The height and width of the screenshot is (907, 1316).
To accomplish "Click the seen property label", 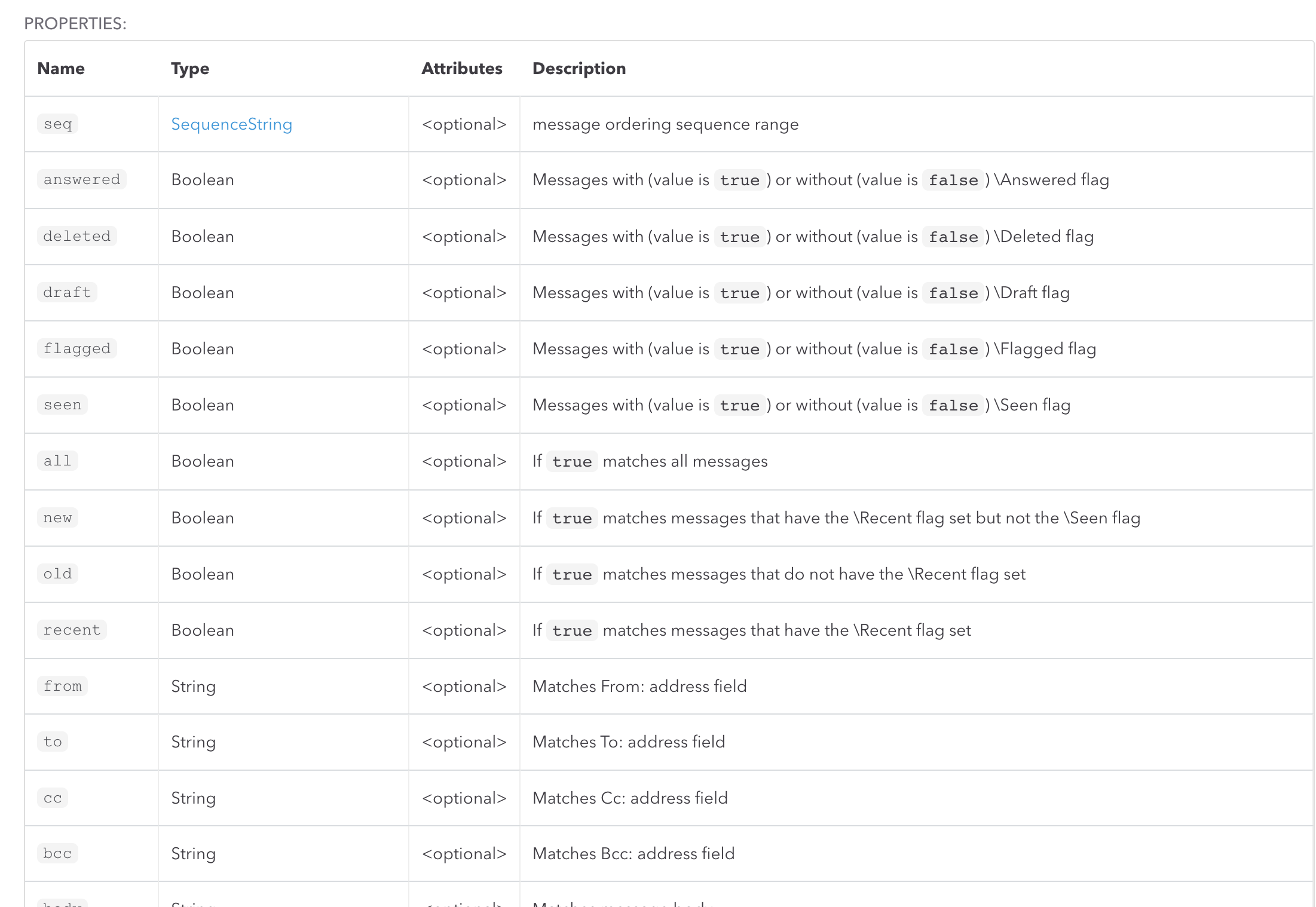I will (62, 405).
